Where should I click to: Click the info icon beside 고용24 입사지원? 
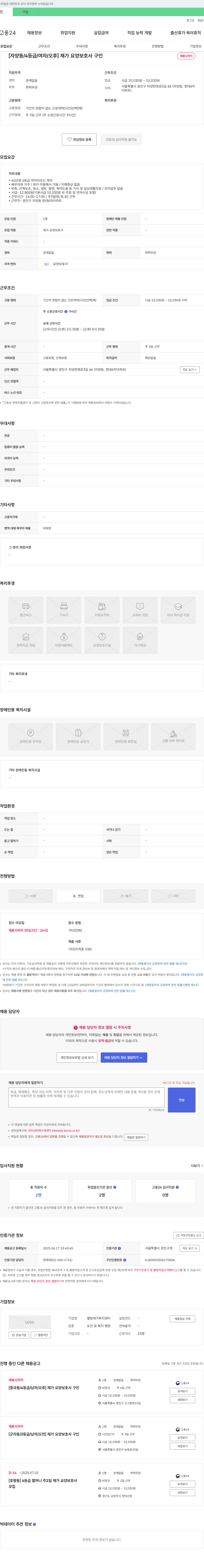tap(177, 1187)
